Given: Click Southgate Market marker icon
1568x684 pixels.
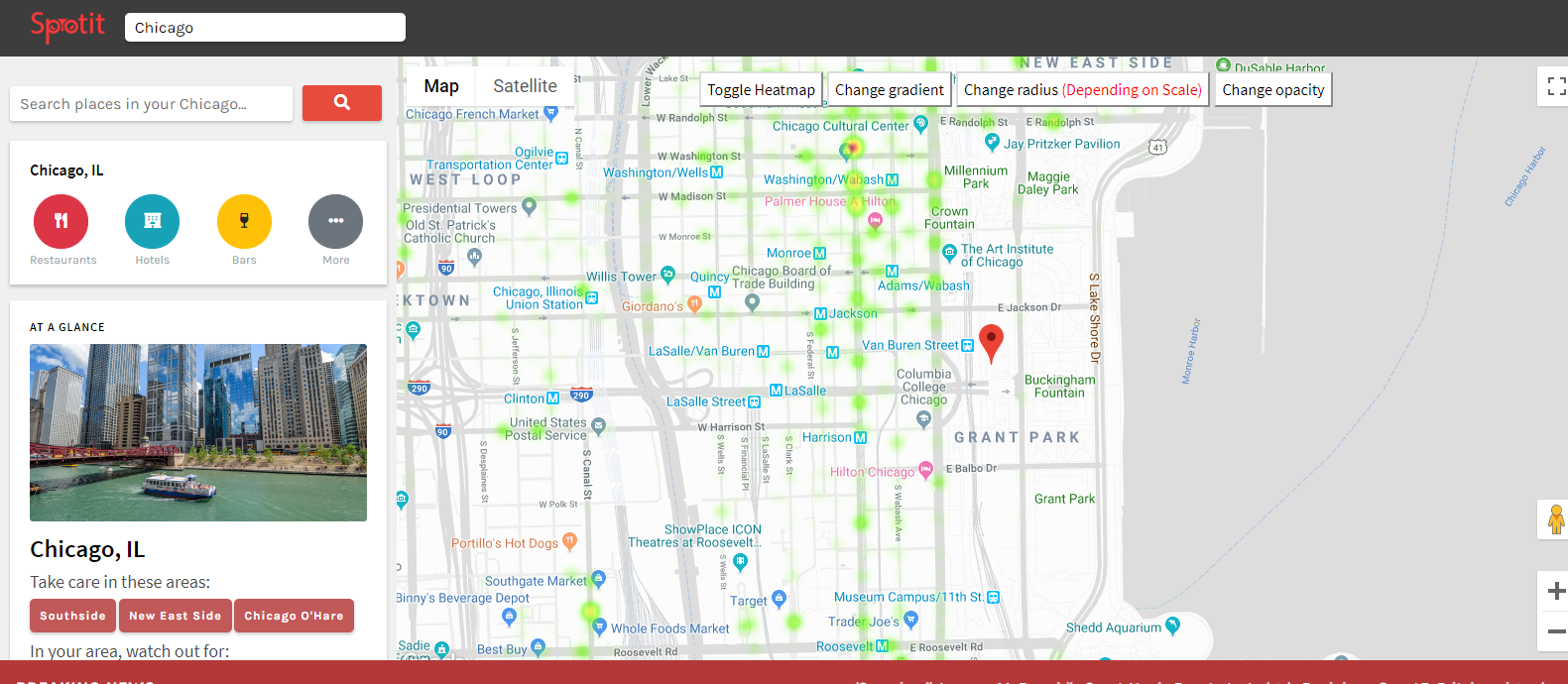Looking at the screenshot, I should [598, 579].
